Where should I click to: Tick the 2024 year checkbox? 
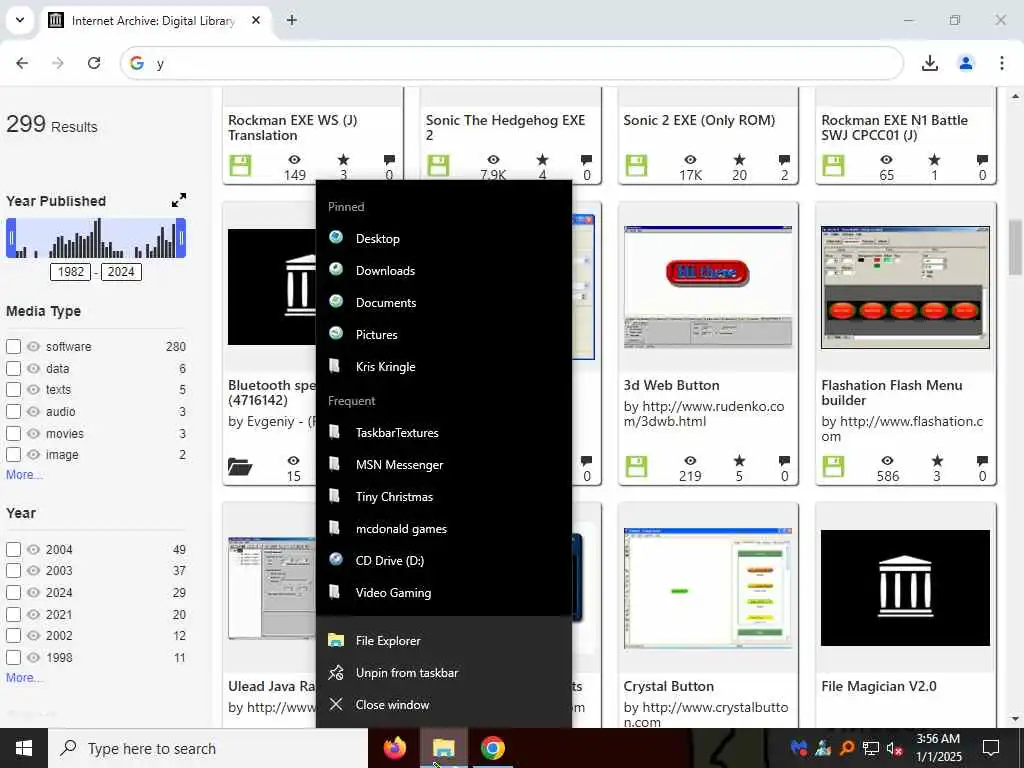[x=13, y=592]
